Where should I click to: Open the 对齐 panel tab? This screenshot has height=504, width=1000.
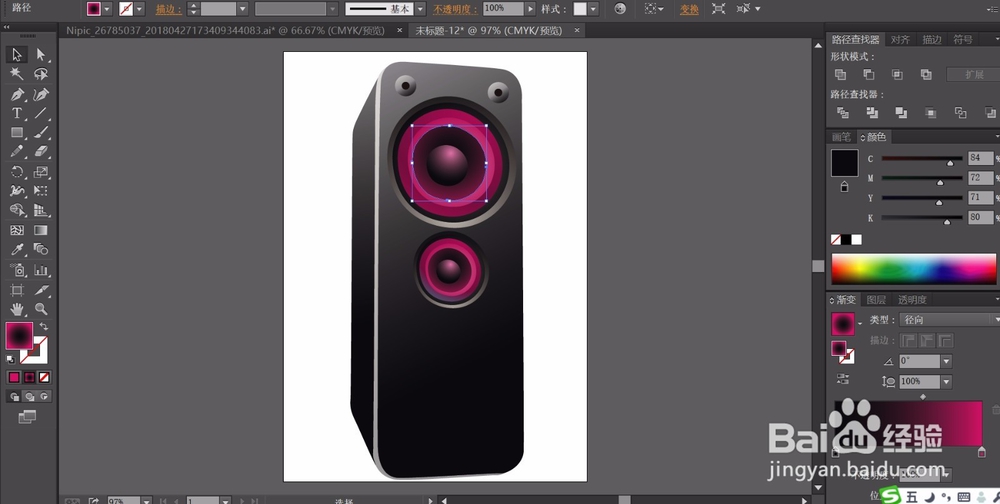pos(900,40)
